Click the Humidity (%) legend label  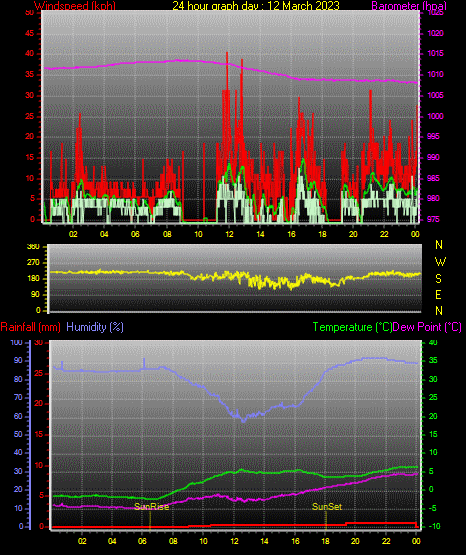pyautogui.click(x=95, y=327)
